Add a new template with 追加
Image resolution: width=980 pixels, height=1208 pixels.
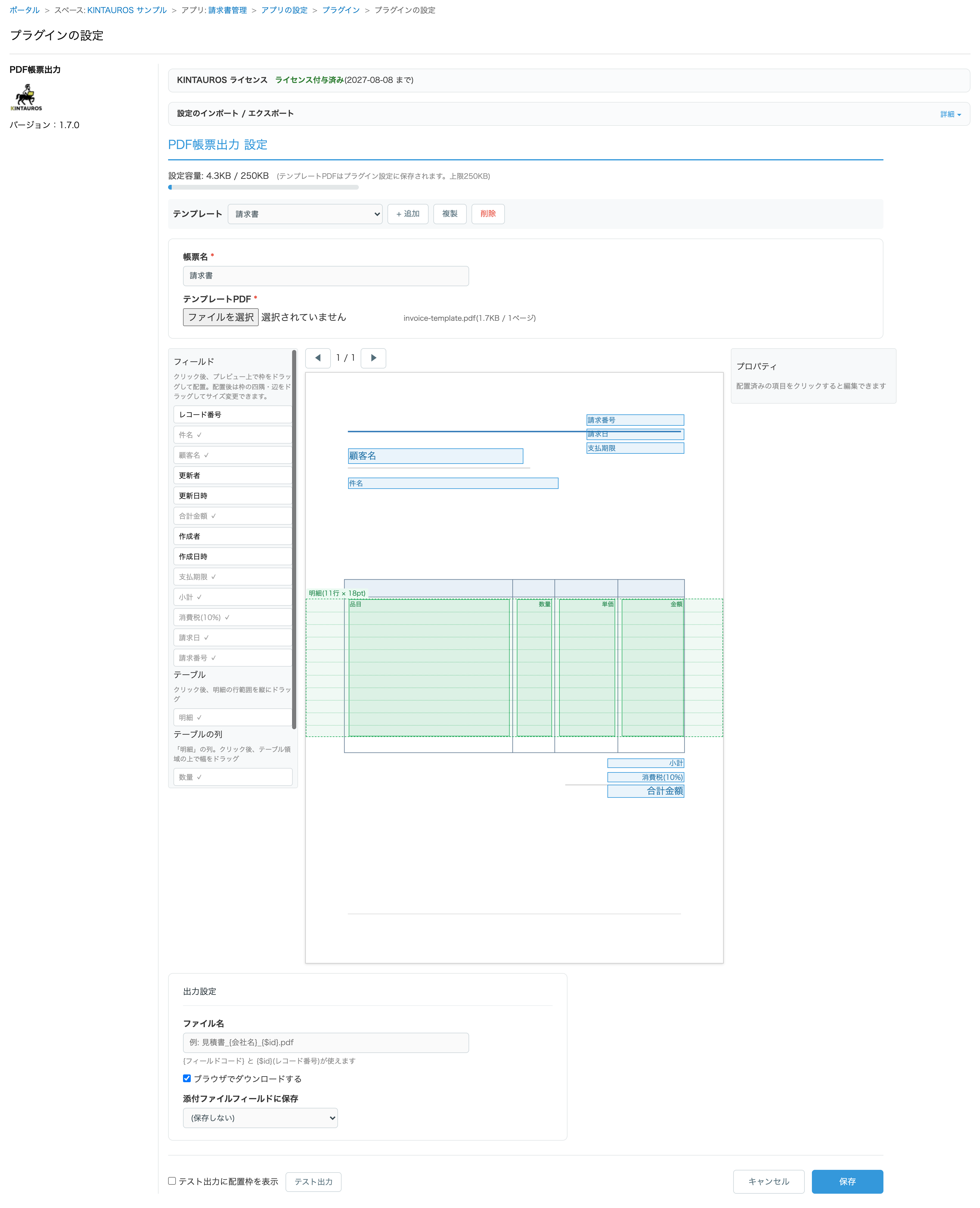point(407,214)
